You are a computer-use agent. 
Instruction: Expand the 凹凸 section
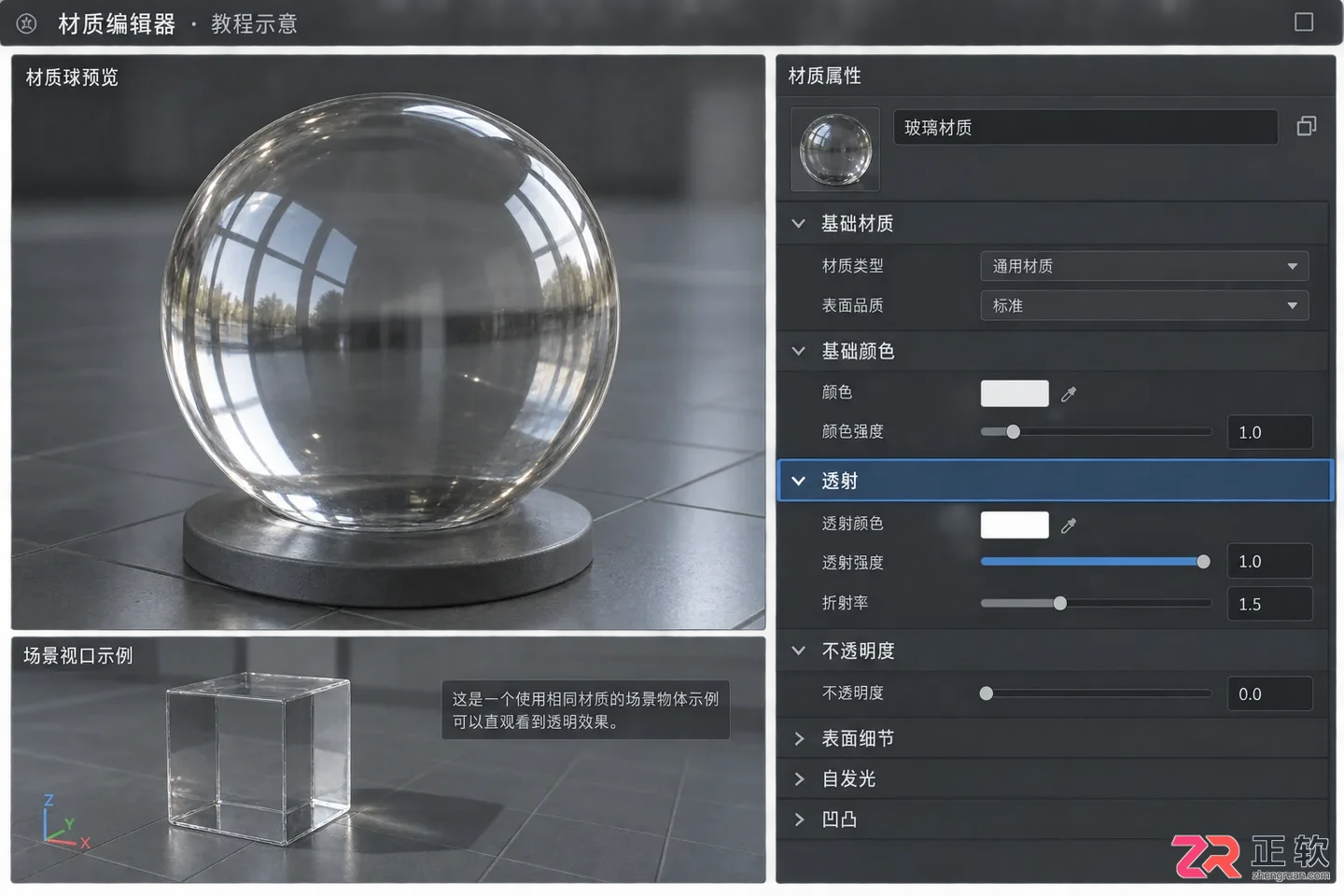(x=799, y=819)
